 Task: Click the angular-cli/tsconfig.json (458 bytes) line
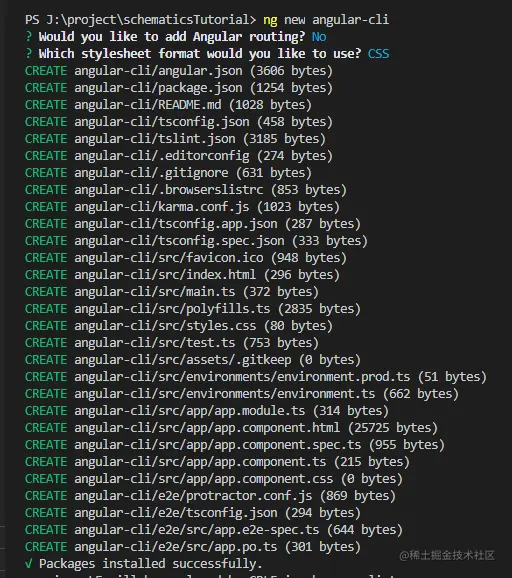pyautogui.click(x=179, y=122)
